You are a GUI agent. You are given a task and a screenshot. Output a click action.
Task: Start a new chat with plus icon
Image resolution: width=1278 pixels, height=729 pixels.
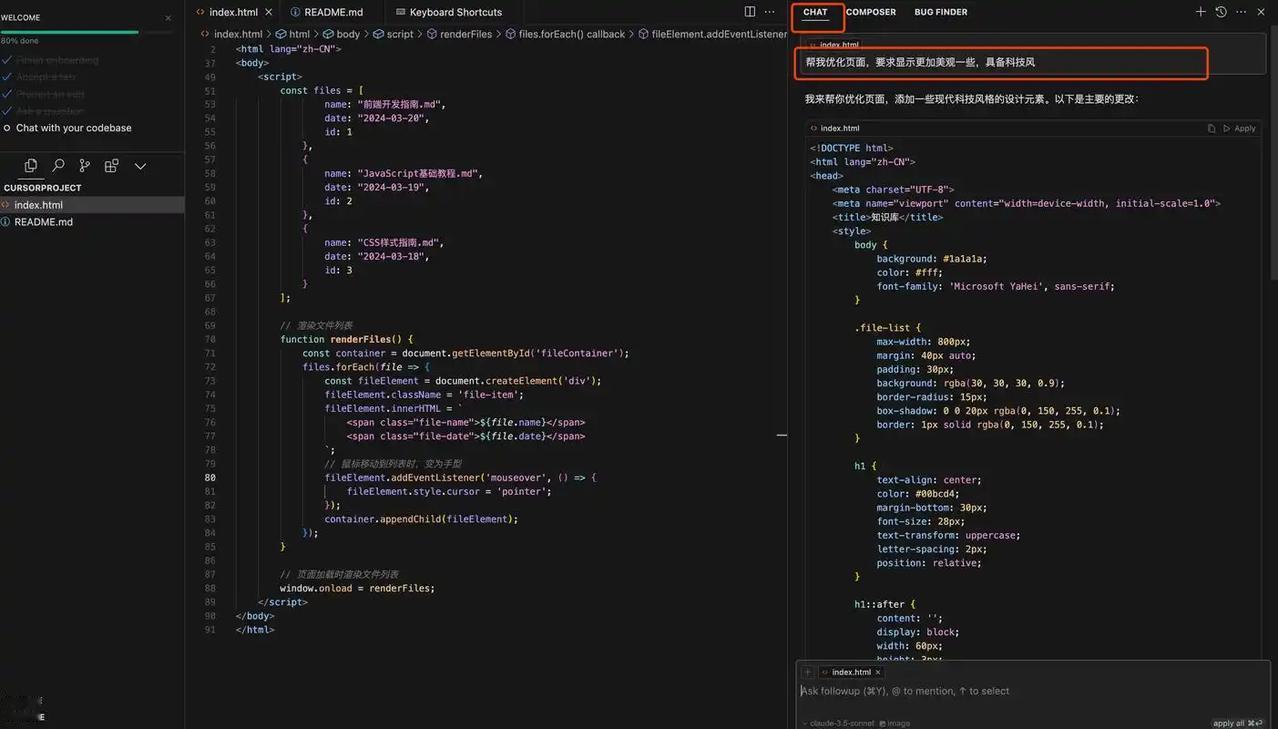(1200, 12)
